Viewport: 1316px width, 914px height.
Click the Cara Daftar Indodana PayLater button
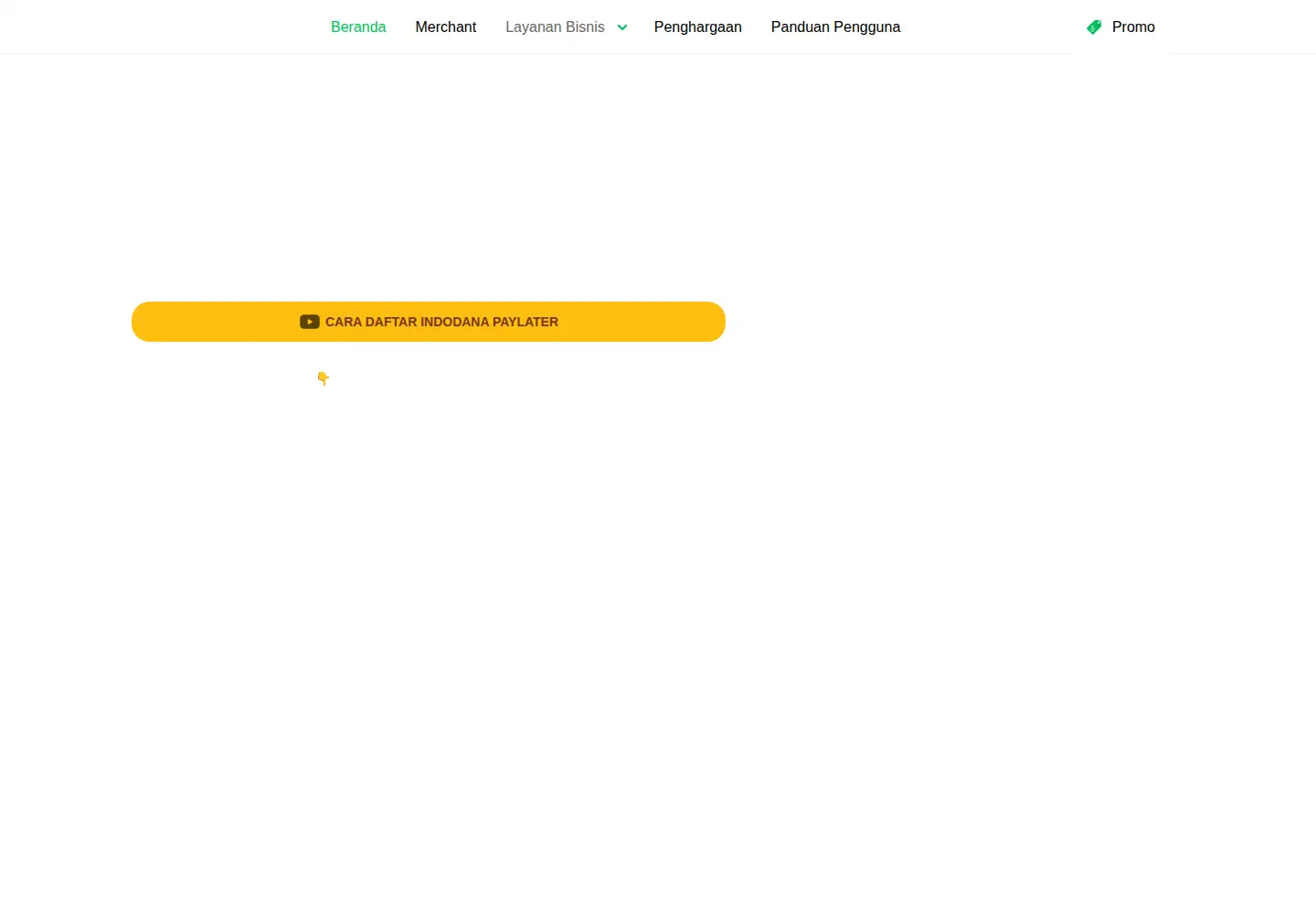(429, 322)
